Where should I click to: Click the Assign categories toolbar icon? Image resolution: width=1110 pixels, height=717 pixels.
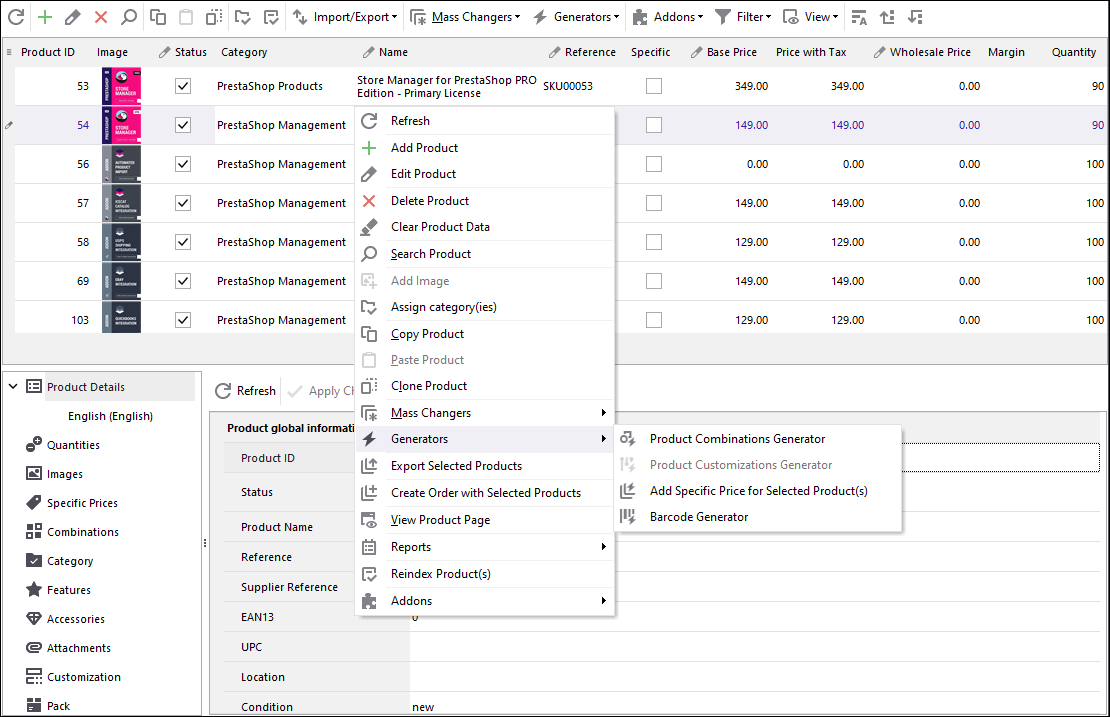(243, 17)
